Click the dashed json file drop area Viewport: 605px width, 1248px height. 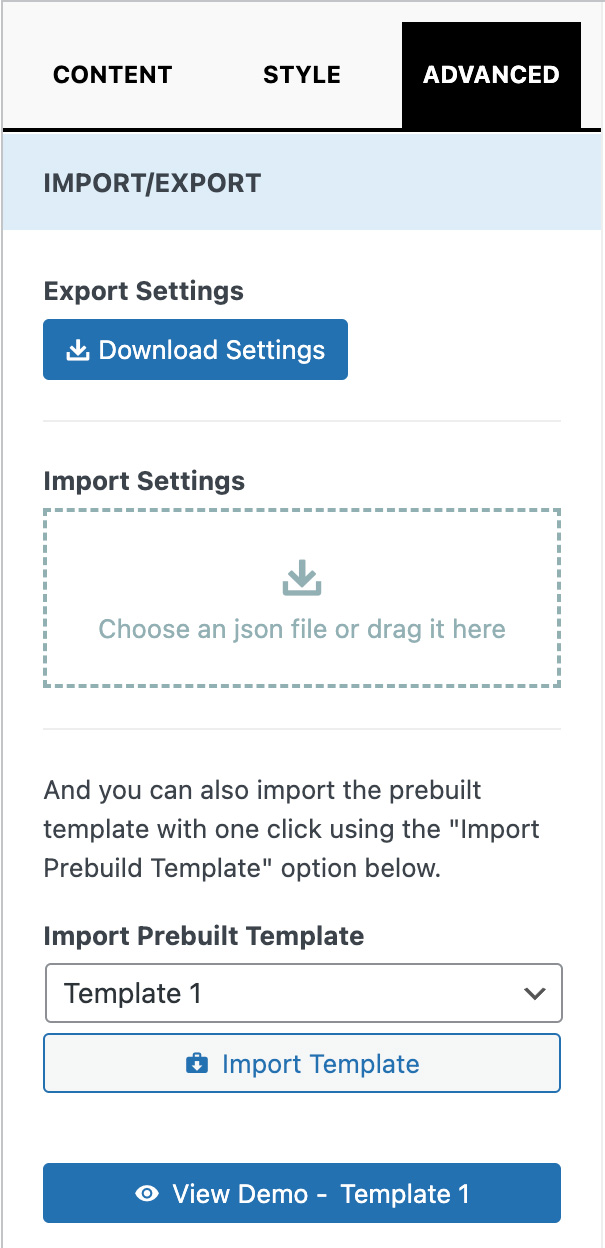click(302, 599)
